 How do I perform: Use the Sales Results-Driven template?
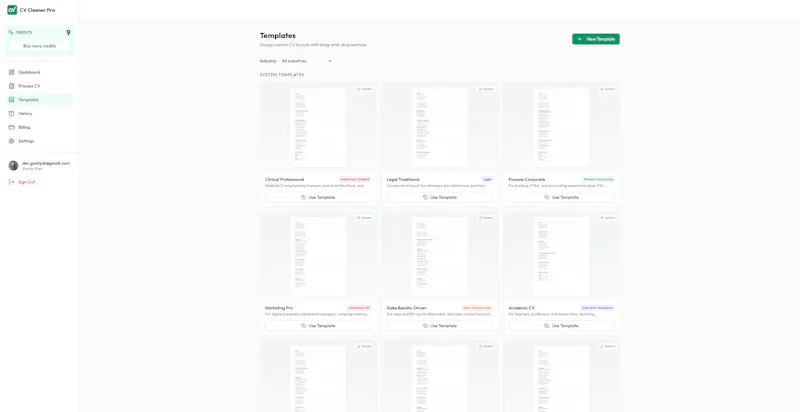click(440, 326)
